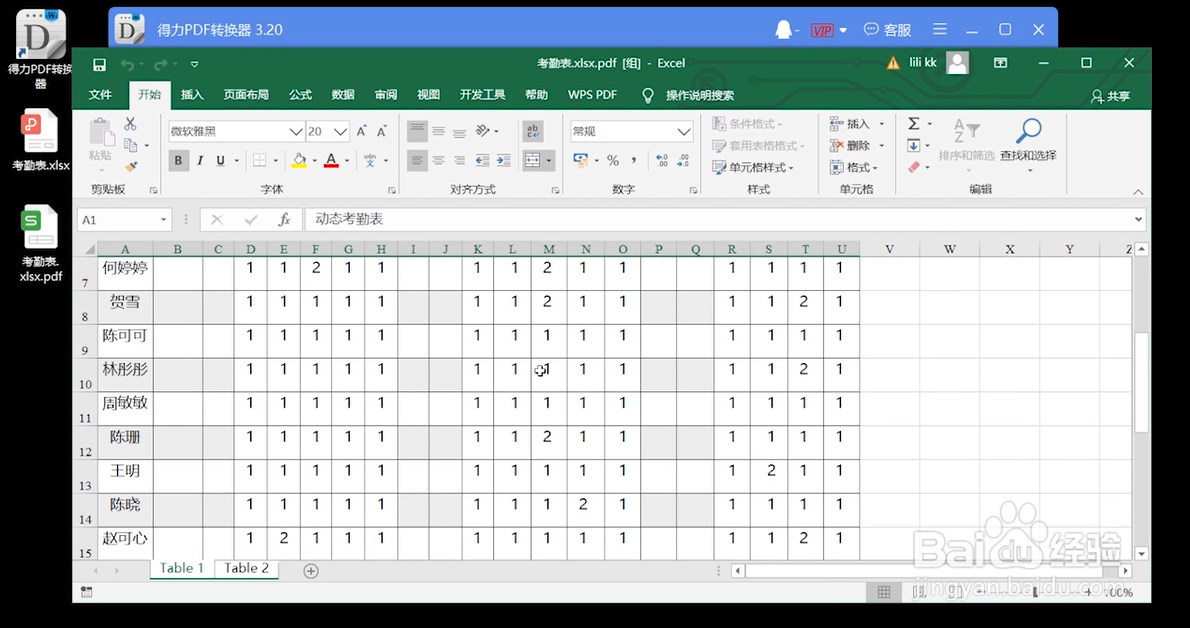The image size is (1190, 628).
Task: Switch to the 插入 ribbon tab
Action: point(192,95)
